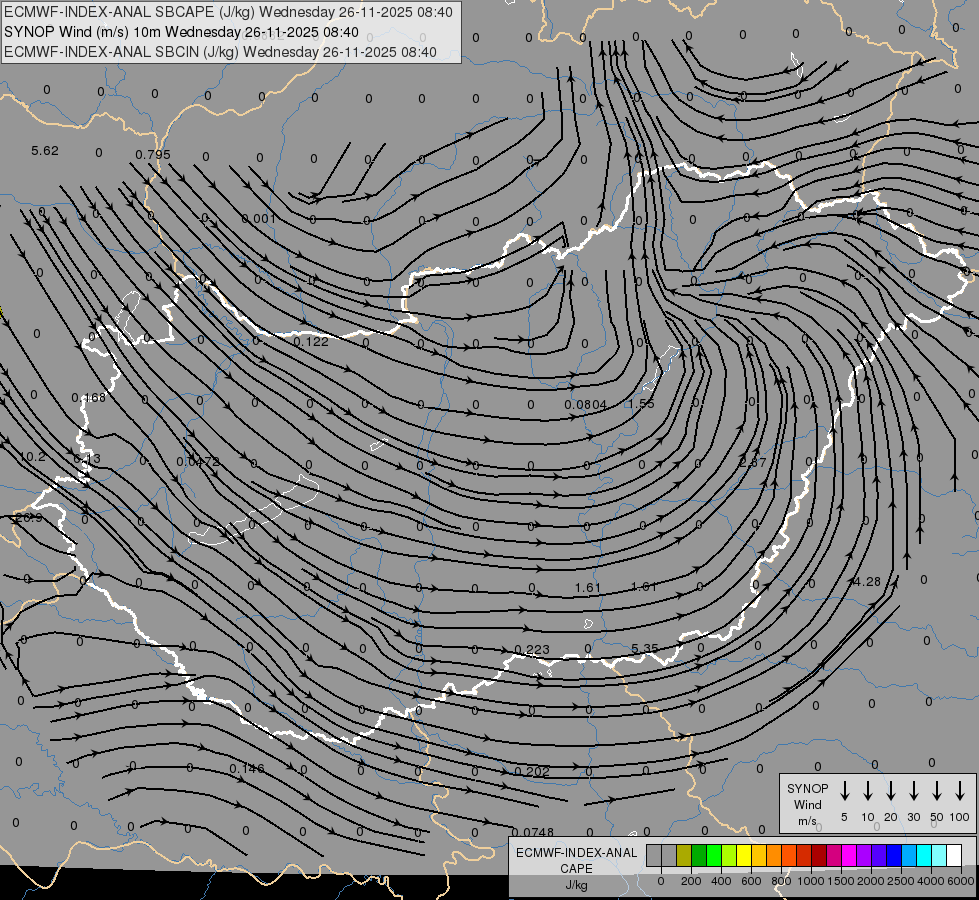The image size is (979, 900).
Task: Click the SYNOP Wind 10m title line
Action: (181, 32)
